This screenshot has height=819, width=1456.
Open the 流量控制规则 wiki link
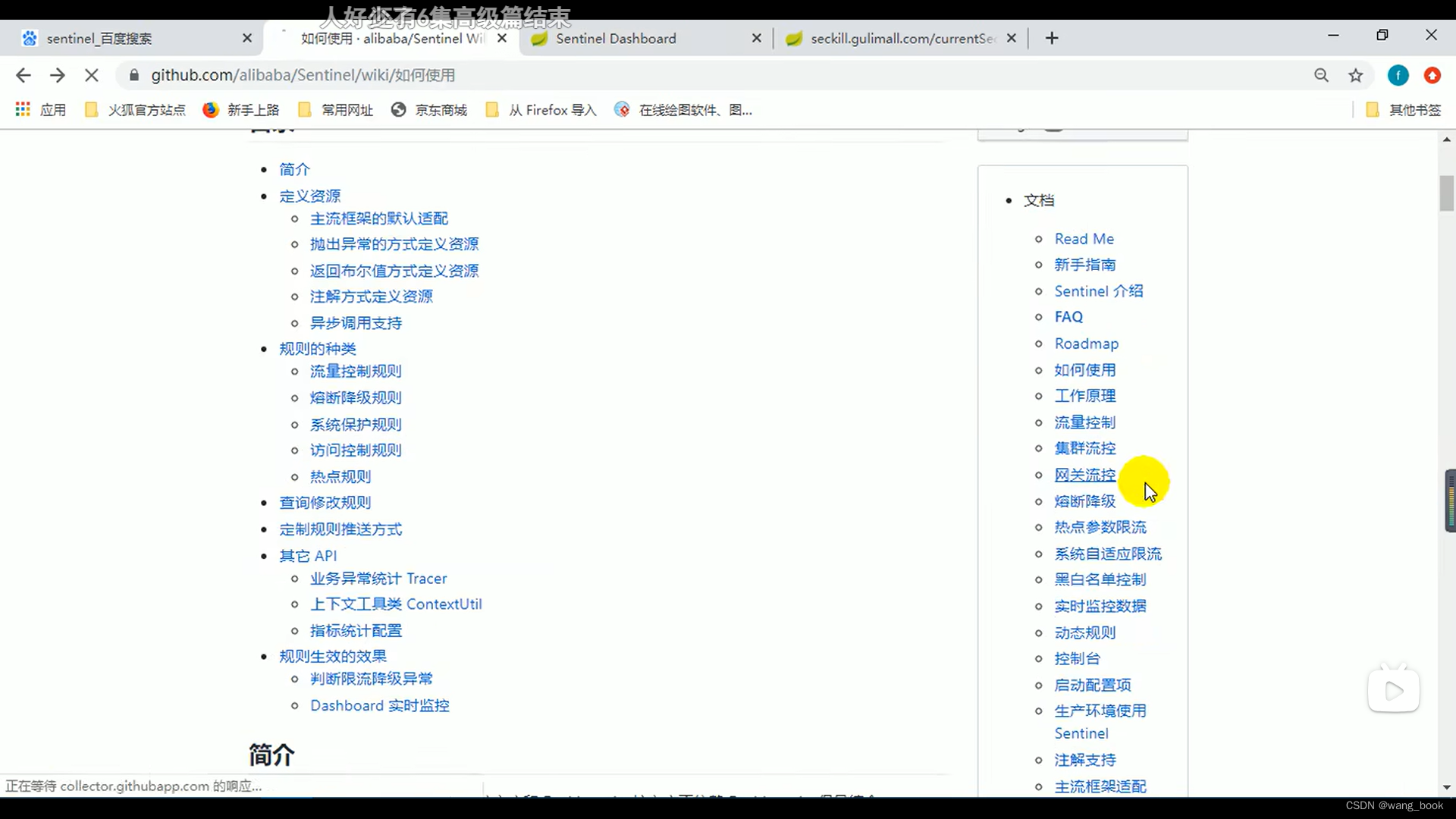point(356,371)
